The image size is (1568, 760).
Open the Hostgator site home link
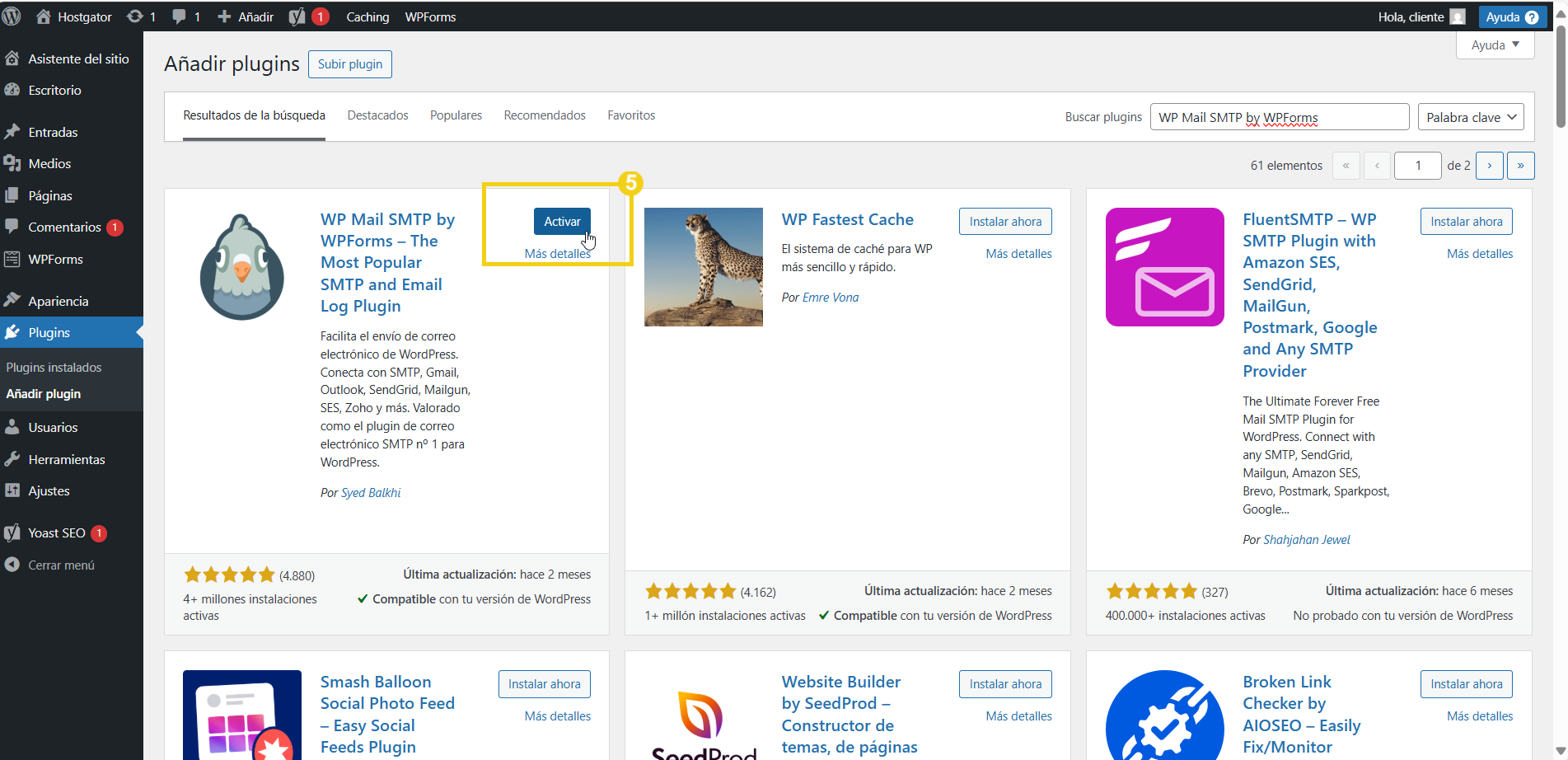[x=74, y=16]
